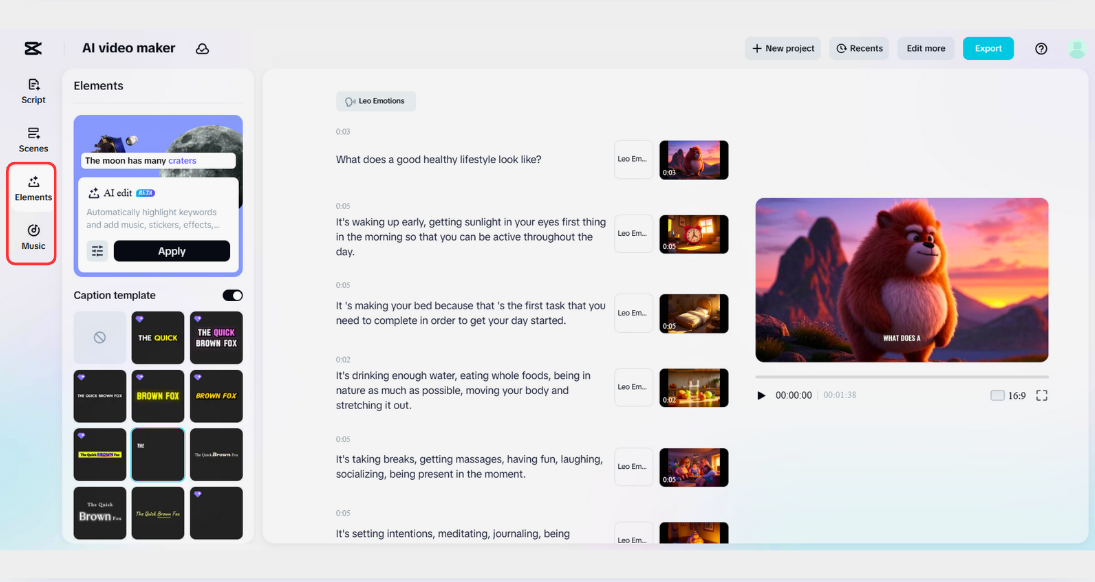Click the 'drinking enough water' script paragraph
Screen dimensions: 1095x582
[464, 391]
